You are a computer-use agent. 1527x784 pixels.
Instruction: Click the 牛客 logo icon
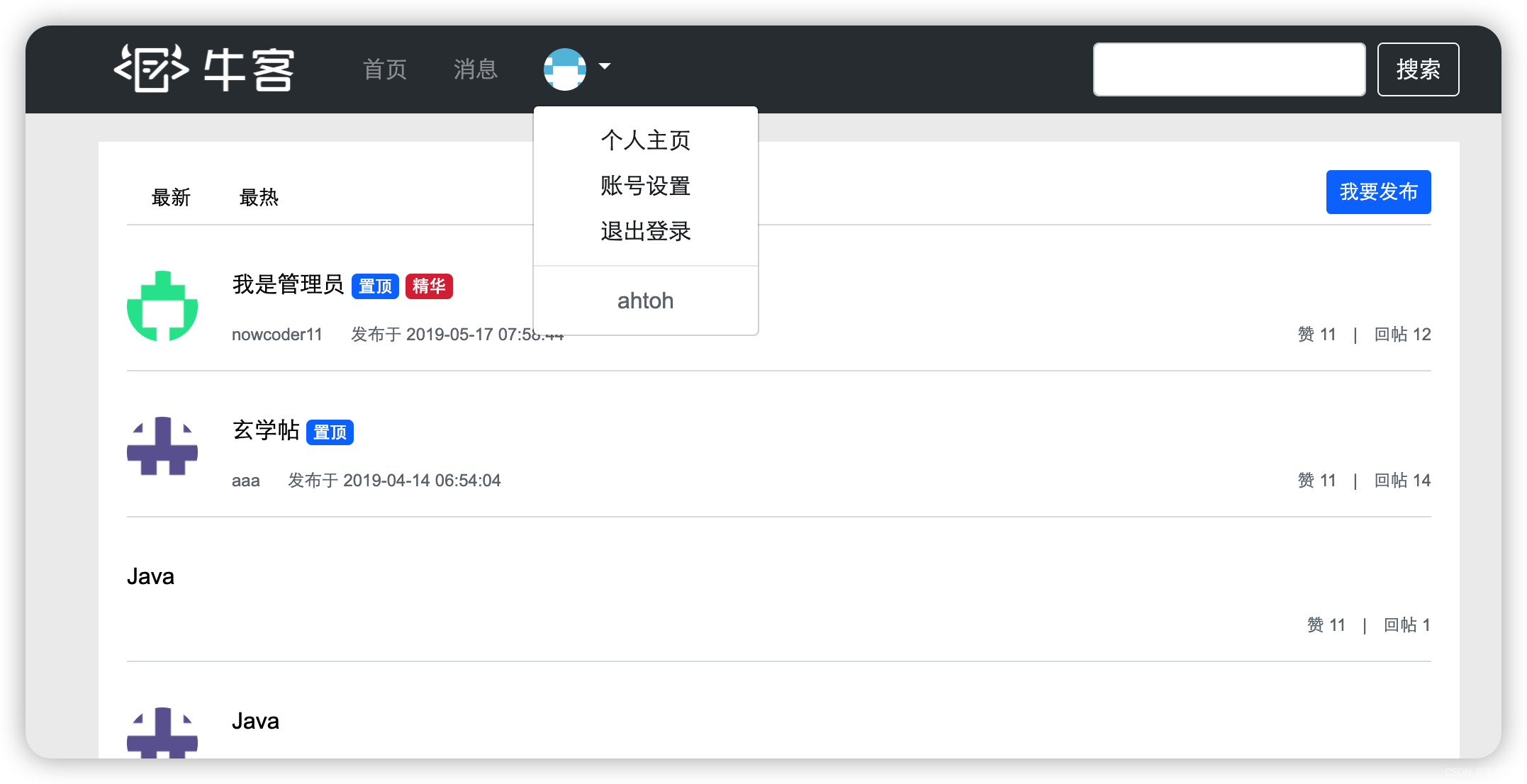204,69
